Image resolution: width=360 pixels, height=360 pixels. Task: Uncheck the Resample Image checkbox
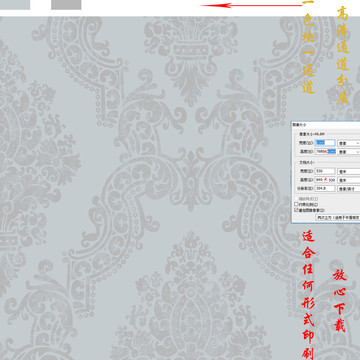[x=296, y=210]
